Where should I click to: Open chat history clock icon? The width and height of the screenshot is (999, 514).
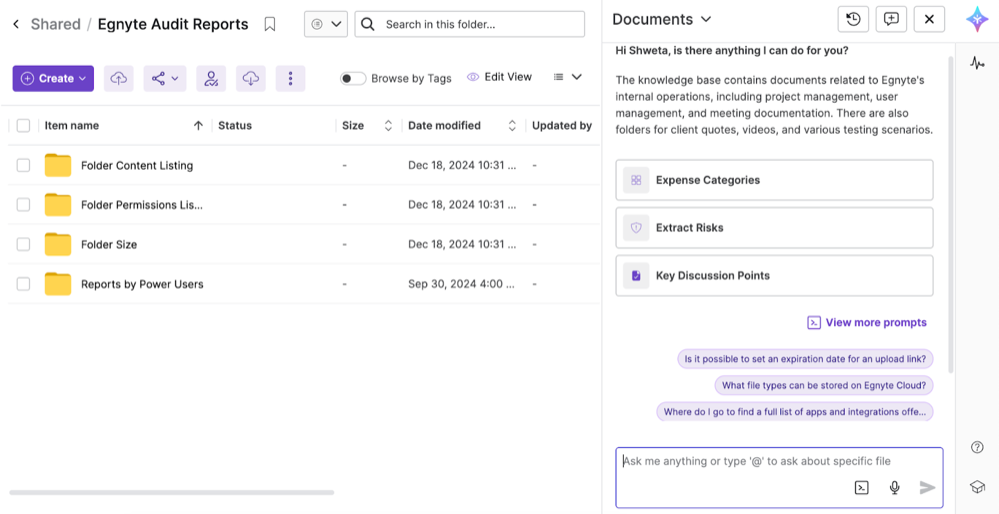[852, 19]
